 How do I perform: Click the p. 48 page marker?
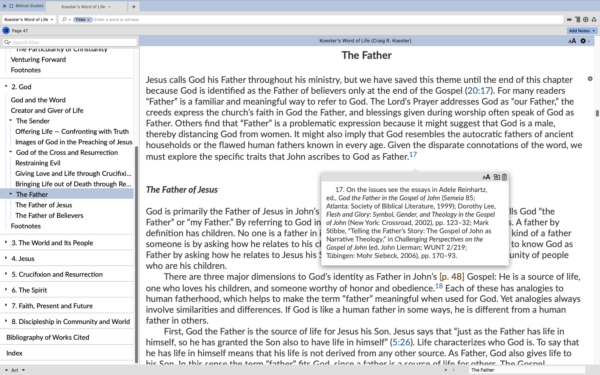click(x=452, y=277)
